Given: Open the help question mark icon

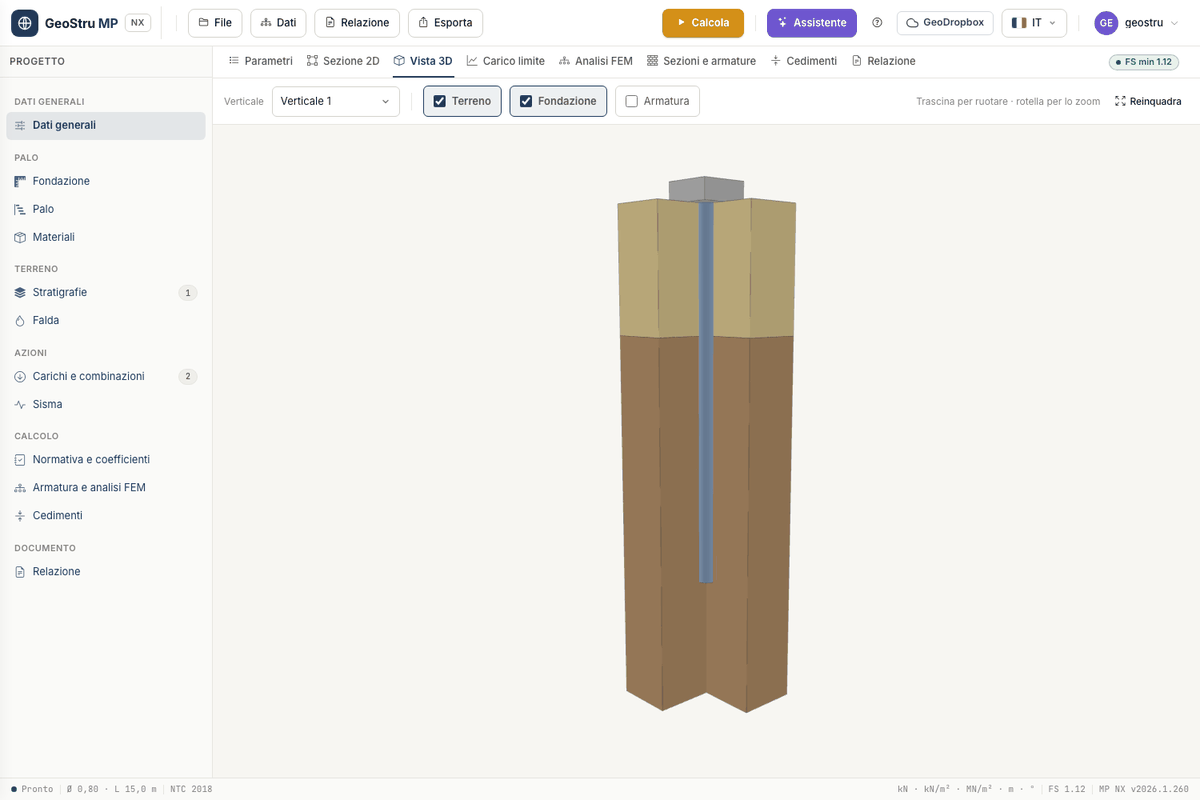Looking at the screenshot, I should (877, 23).
